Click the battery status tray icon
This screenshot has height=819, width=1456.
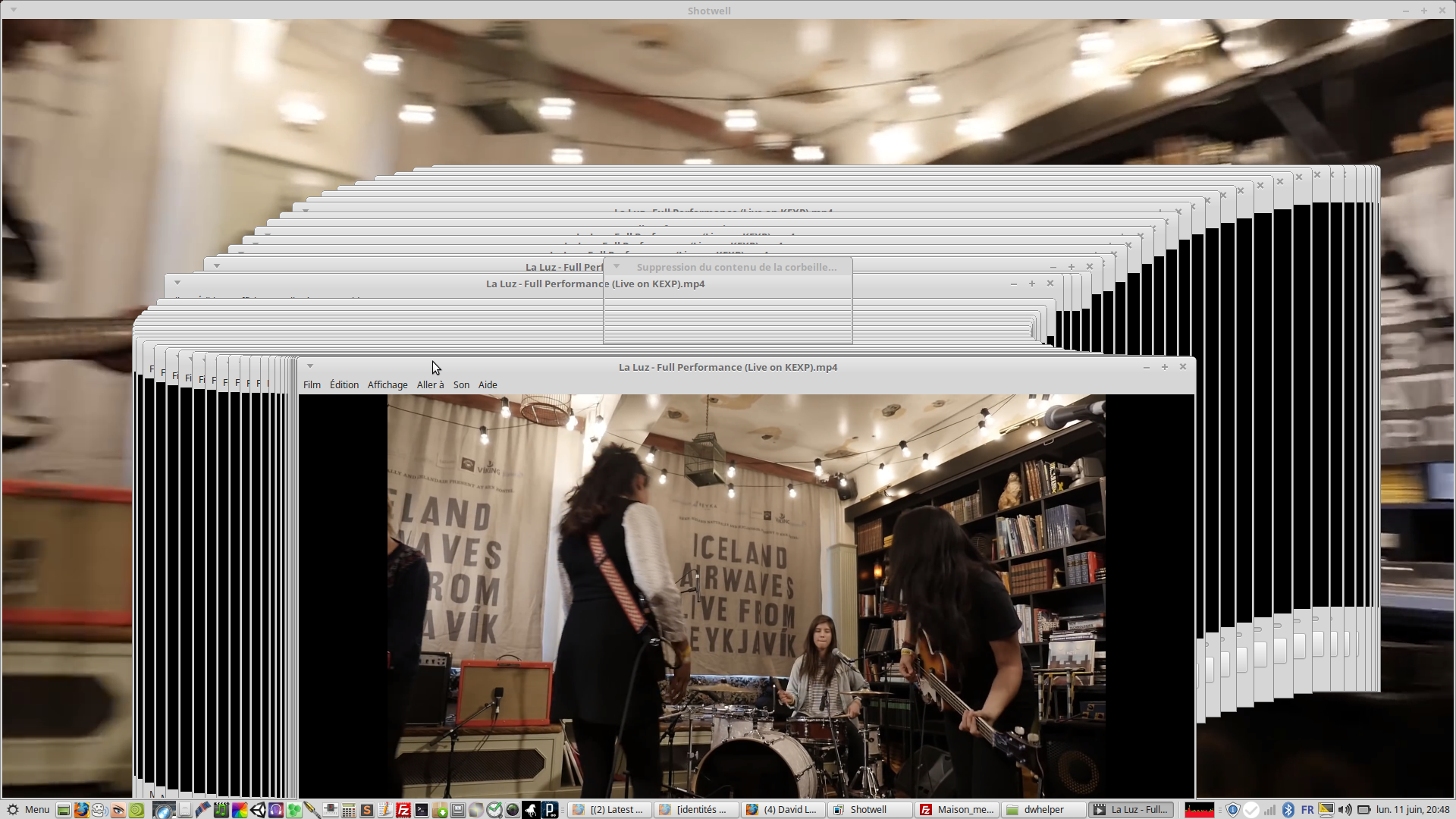click(1363, 810)
